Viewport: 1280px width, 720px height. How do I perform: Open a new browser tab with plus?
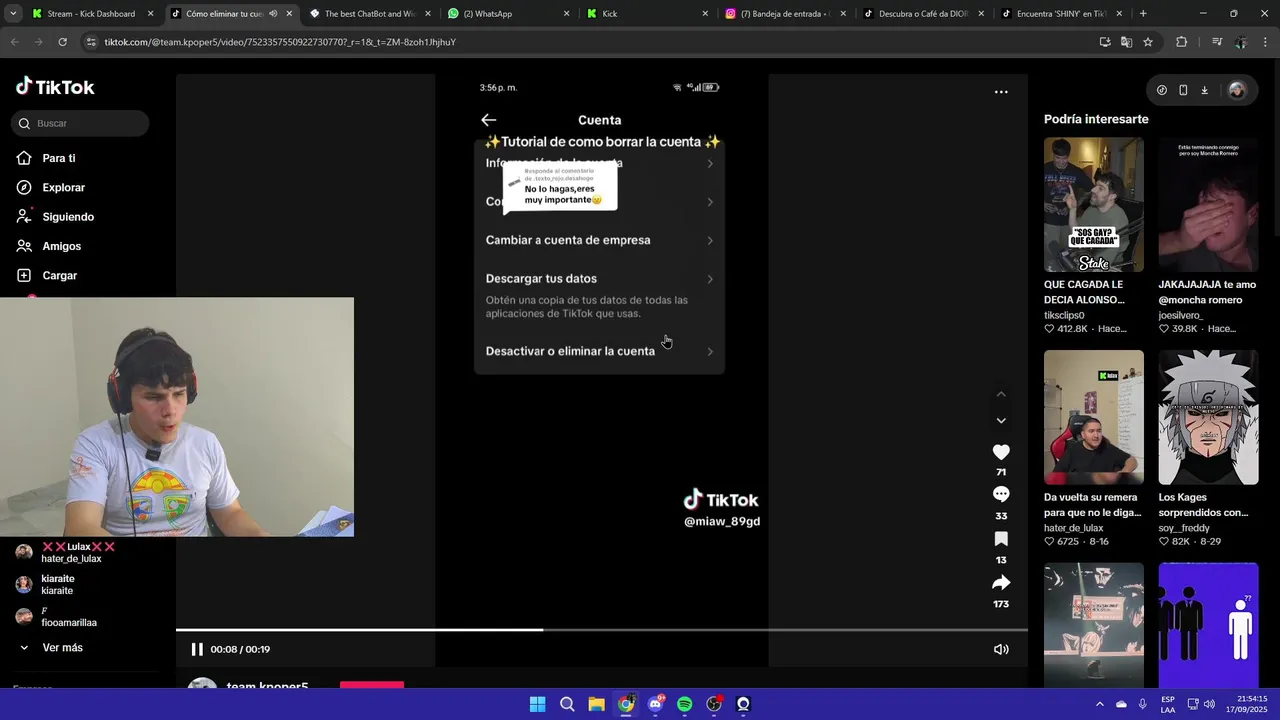[1143, 14]
